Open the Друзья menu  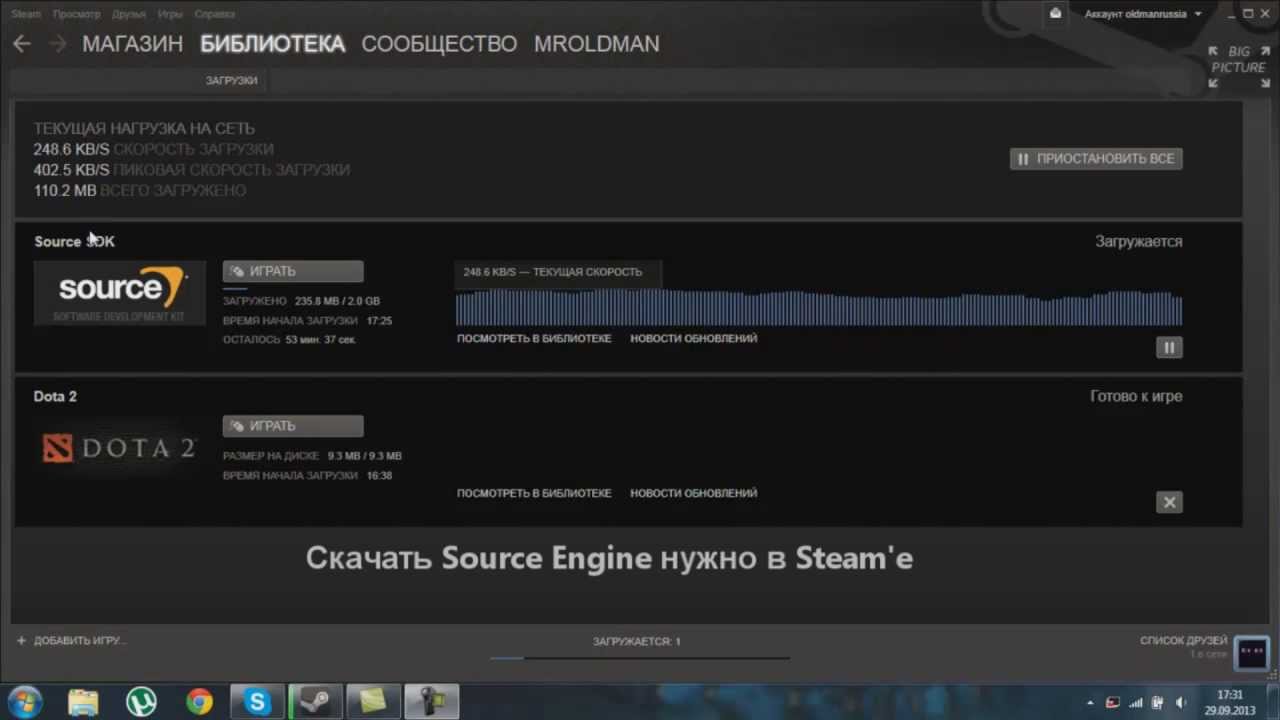[x=128, y=14]
